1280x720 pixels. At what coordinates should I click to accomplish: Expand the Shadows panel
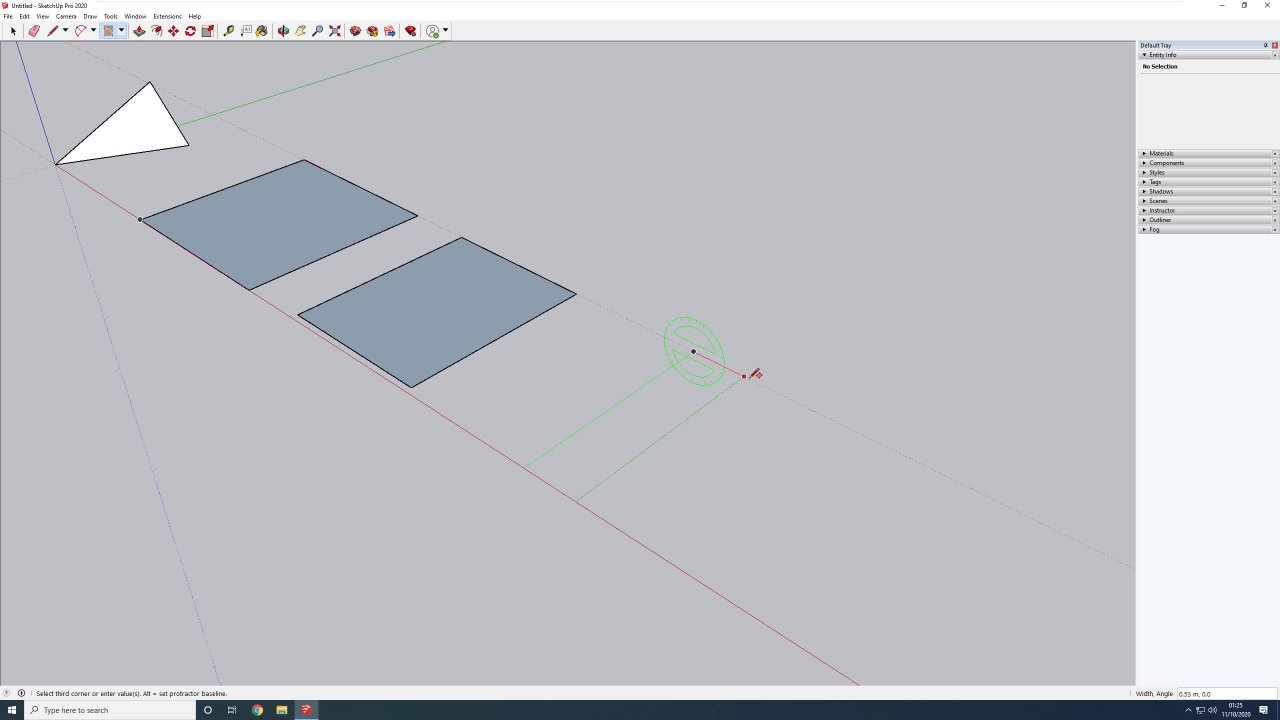pyautogui.click(x=1161, y=192)
